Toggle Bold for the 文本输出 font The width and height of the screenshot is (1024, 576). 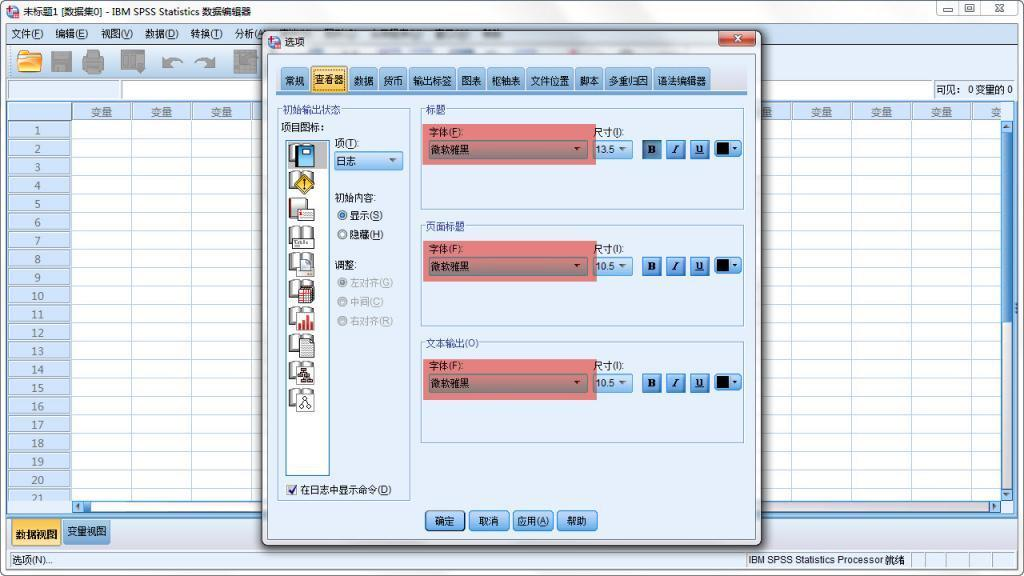(651, 383)
